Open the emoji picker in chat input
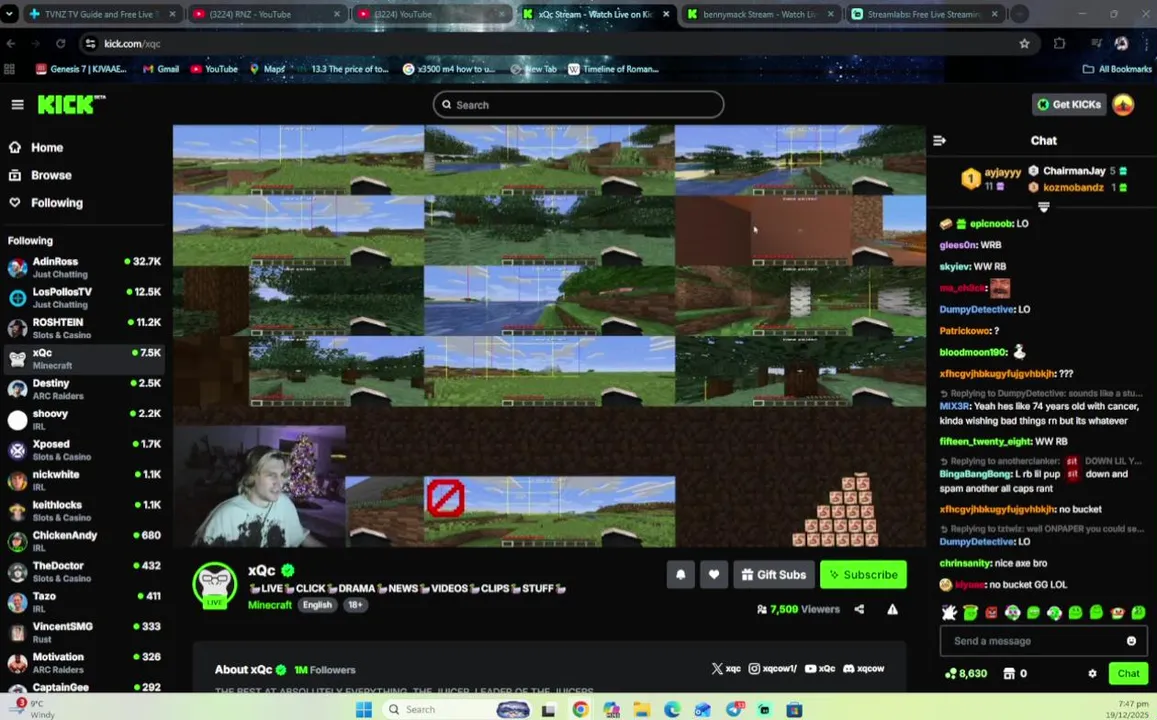The image size is (1157, 720). point(1131,641)
